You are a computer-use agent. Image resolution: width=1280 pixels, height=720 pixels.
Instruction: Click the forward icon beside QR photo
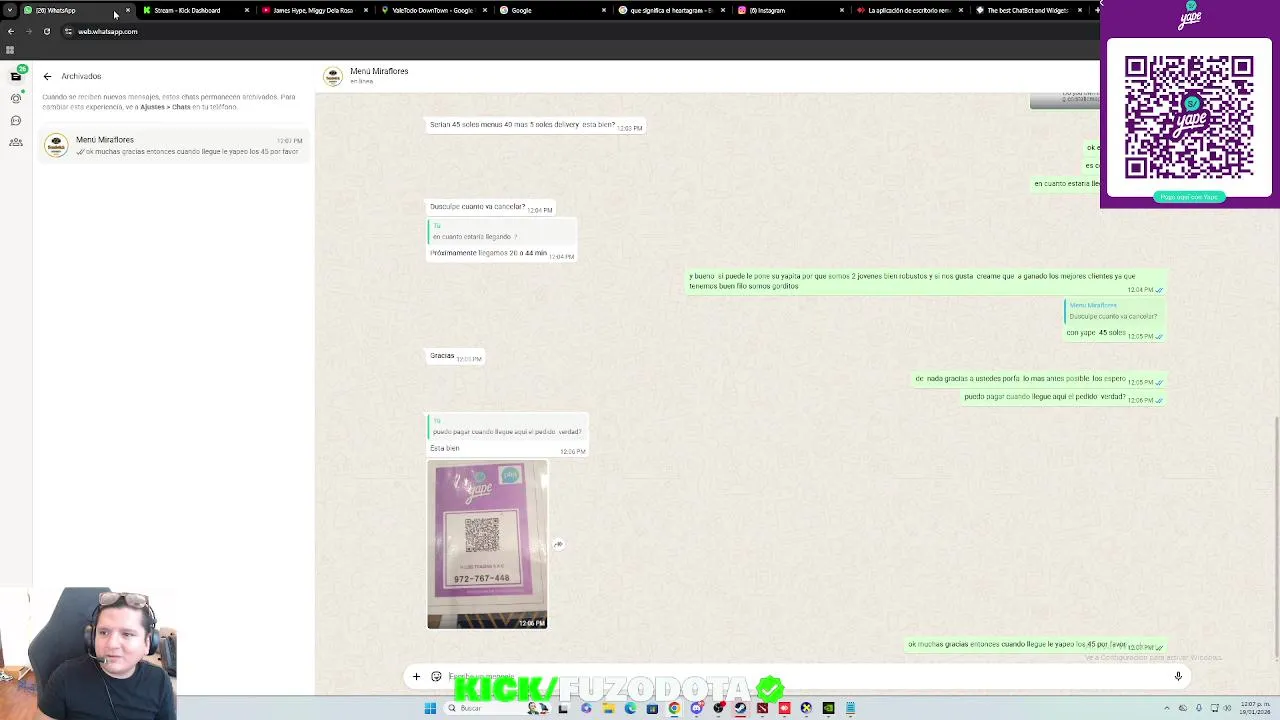[x=558, y=544]
